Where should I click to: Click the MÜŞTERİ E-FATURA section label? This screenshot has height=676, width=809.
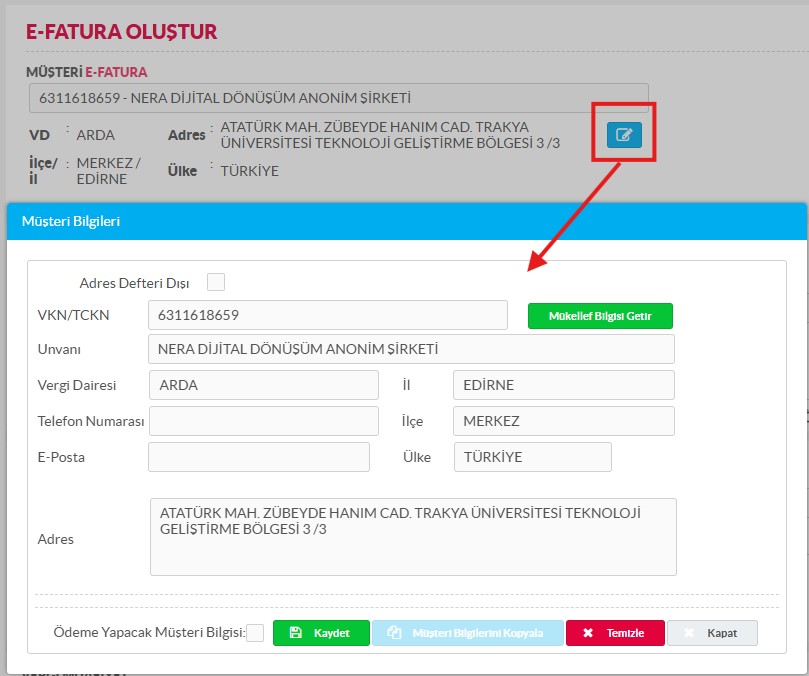coord(87,72)
